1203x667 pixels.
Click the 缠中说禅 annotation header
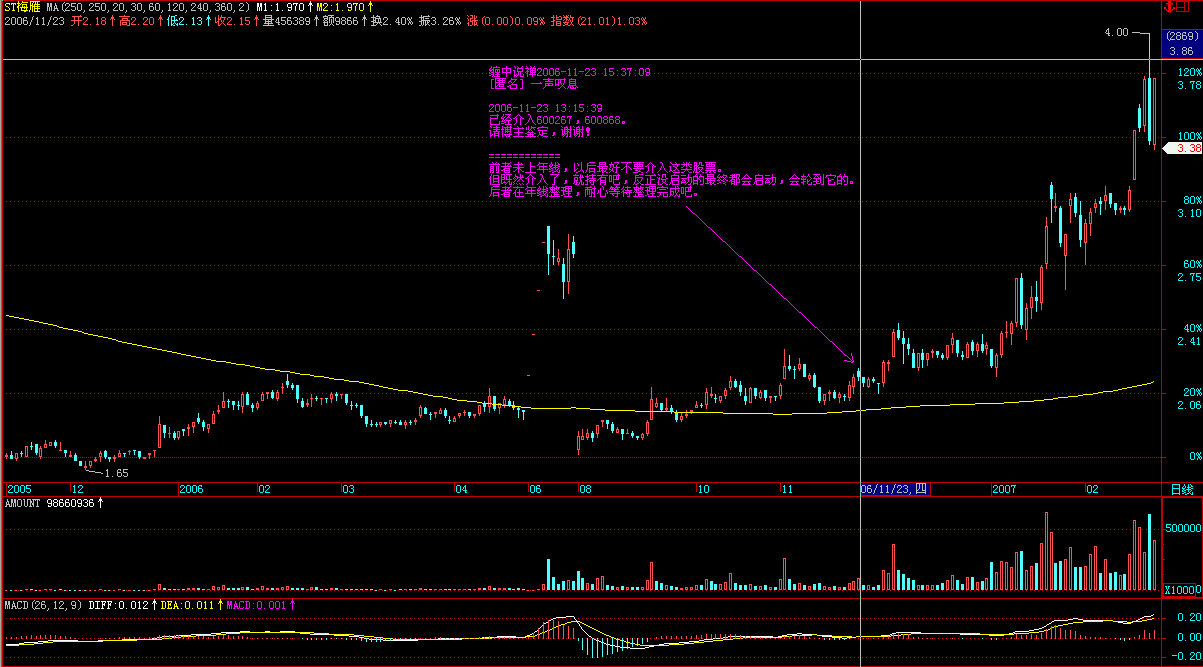pos(511,72)
